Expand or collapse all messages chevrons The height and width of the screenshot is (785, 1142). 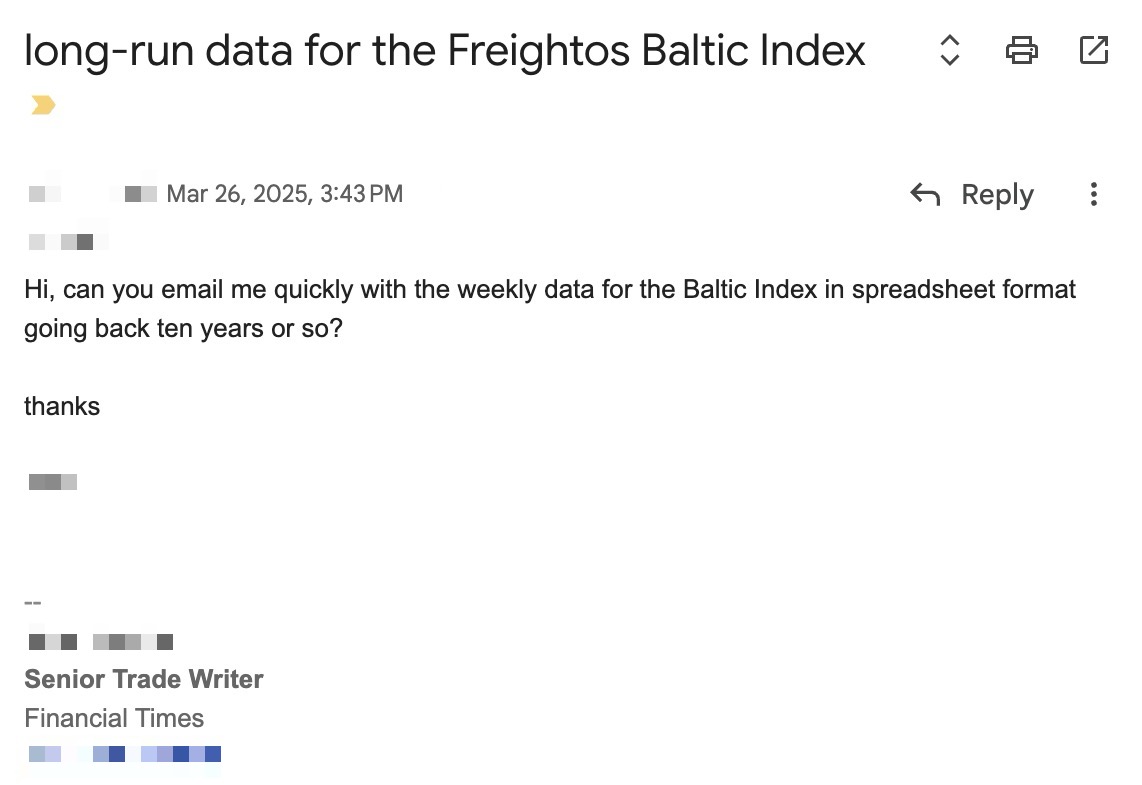949,50
